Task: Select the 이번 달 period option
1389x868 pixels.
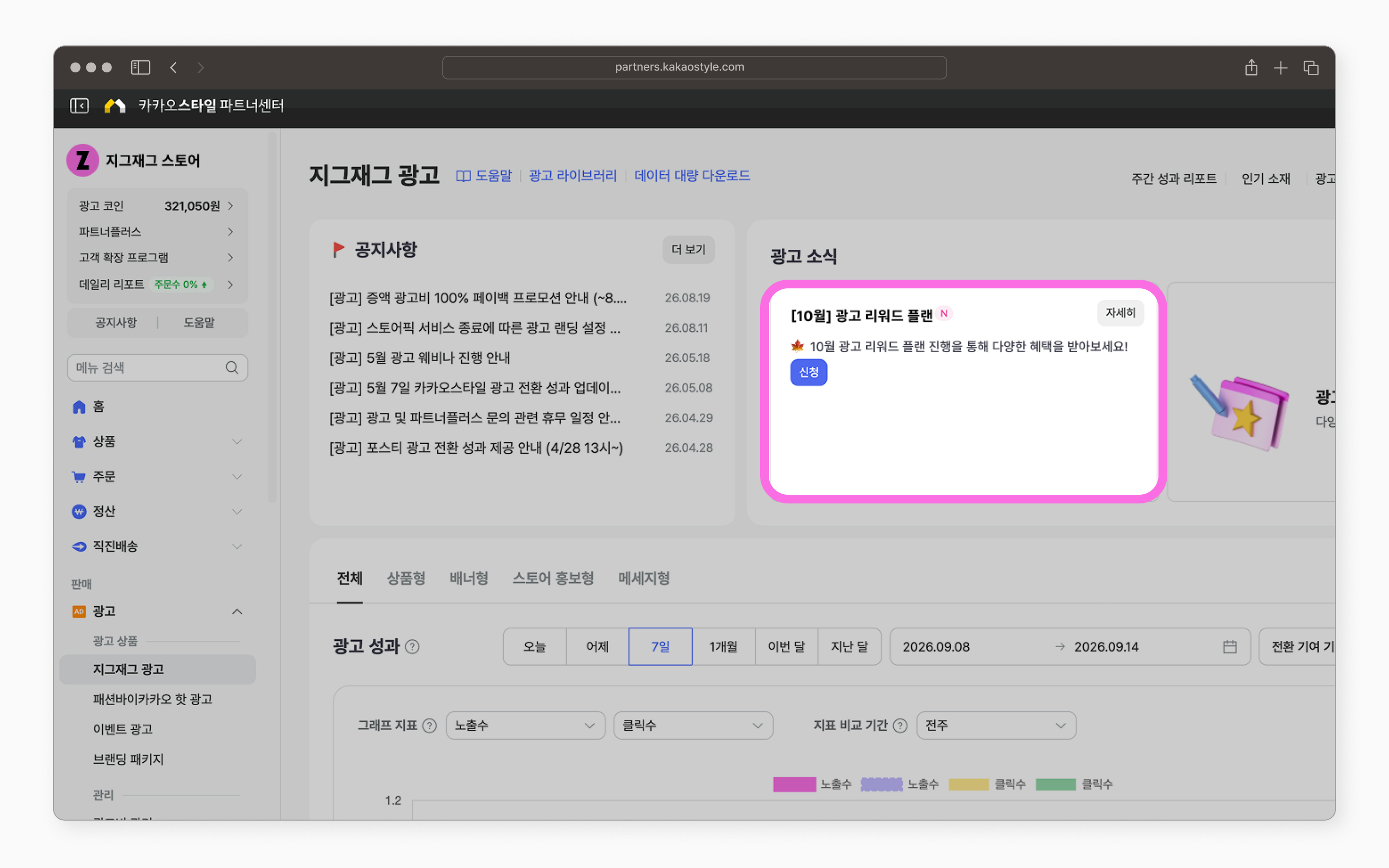Action: click(x=786, y=647)
